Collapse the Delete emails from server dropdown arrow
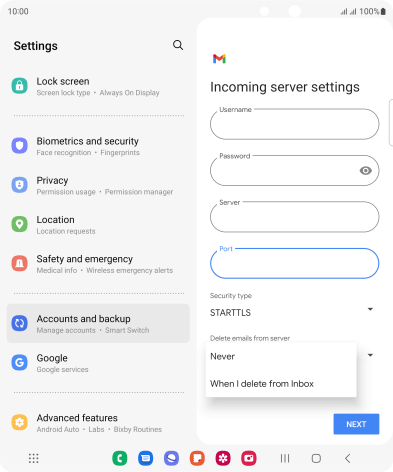 [370, 355]
